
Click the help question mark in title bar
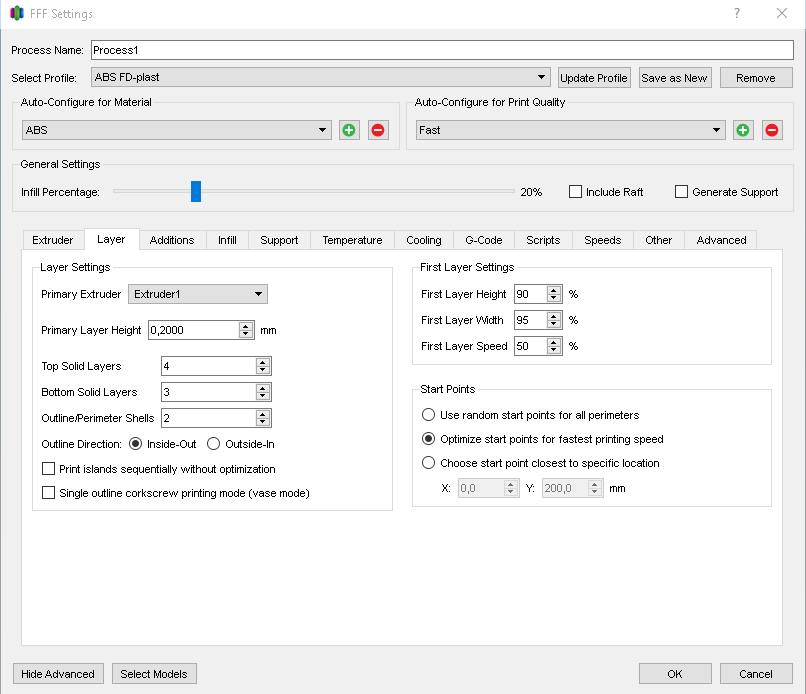(737, 14)
